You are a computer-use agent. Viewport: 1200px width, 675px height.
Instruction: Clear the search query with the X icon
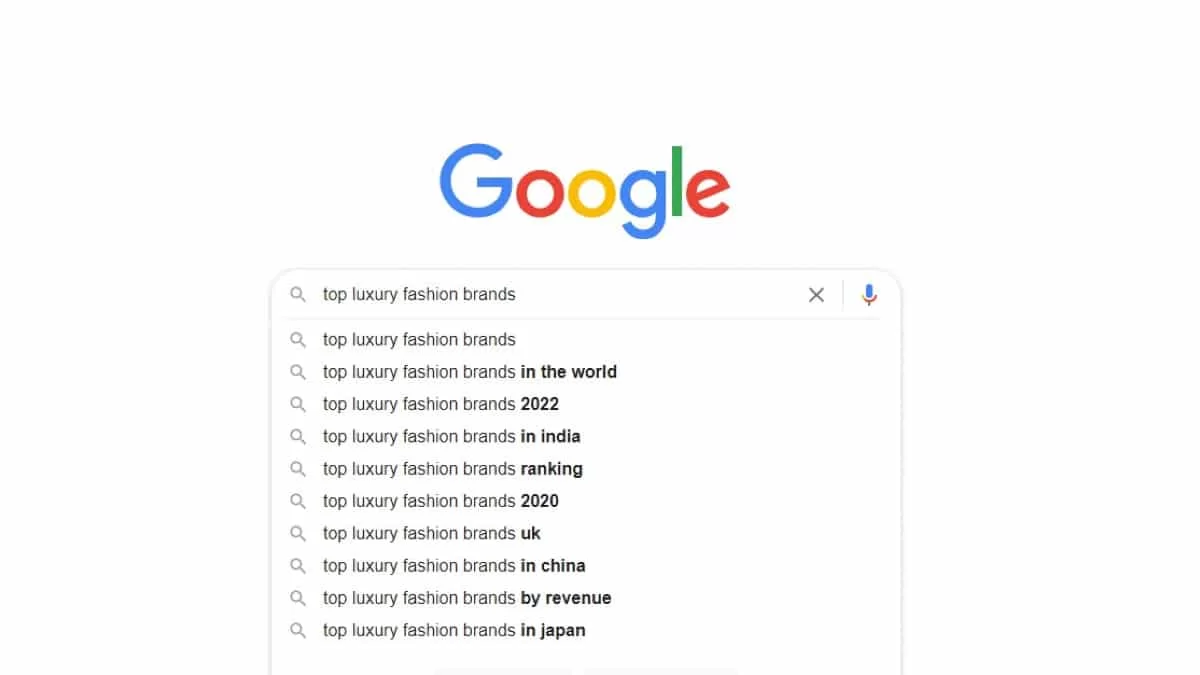816,294
